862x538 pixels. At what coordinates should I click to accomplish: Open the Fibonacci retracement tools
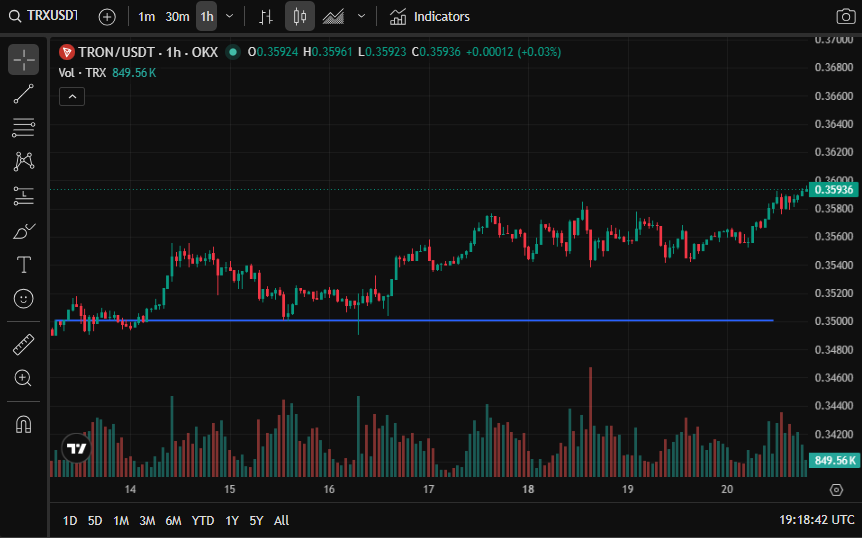pyautogui.click(x=24, y=127)
